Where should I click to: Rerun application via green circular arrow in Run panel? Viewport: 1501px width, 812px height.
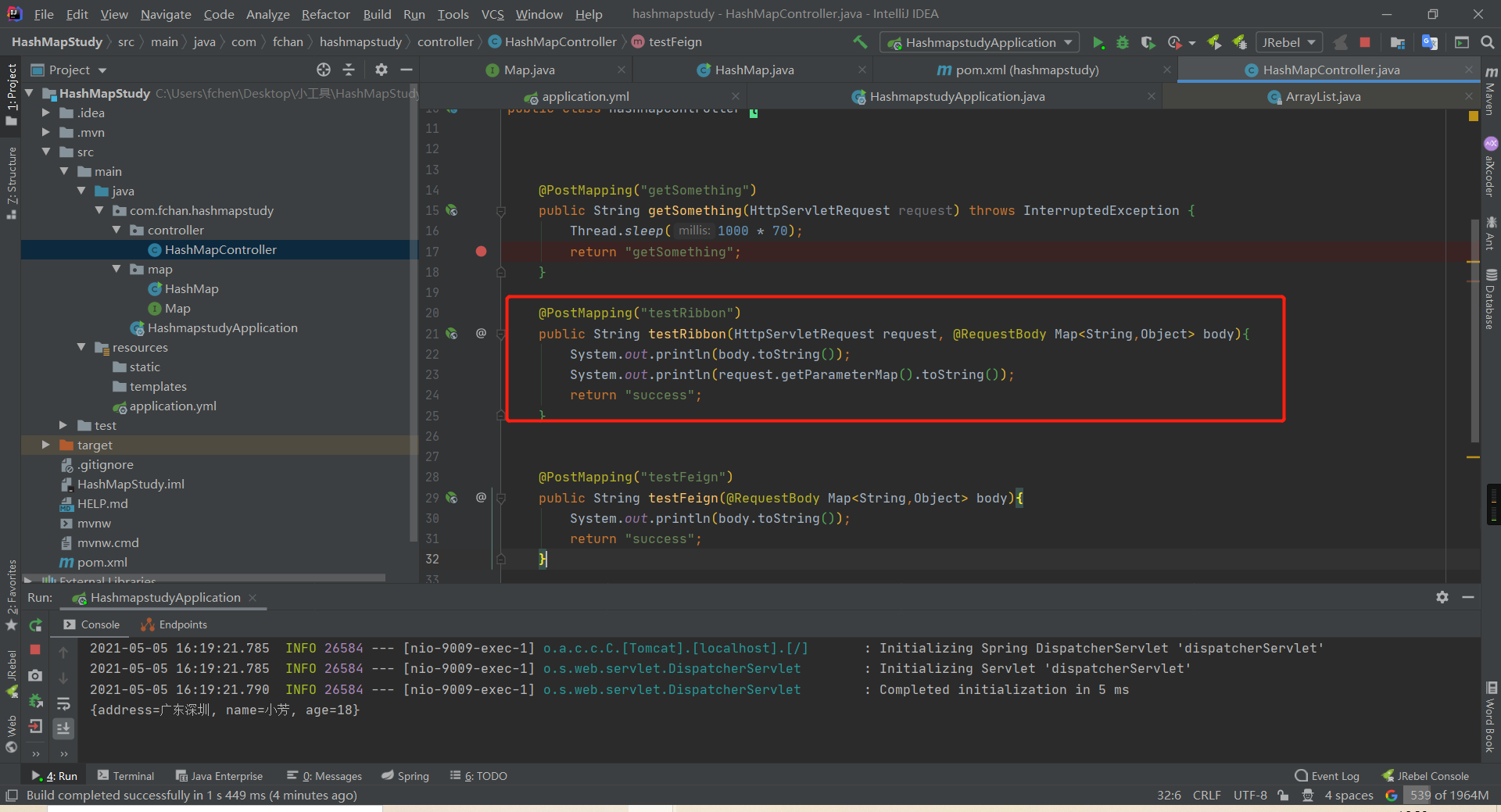(35, 624)
